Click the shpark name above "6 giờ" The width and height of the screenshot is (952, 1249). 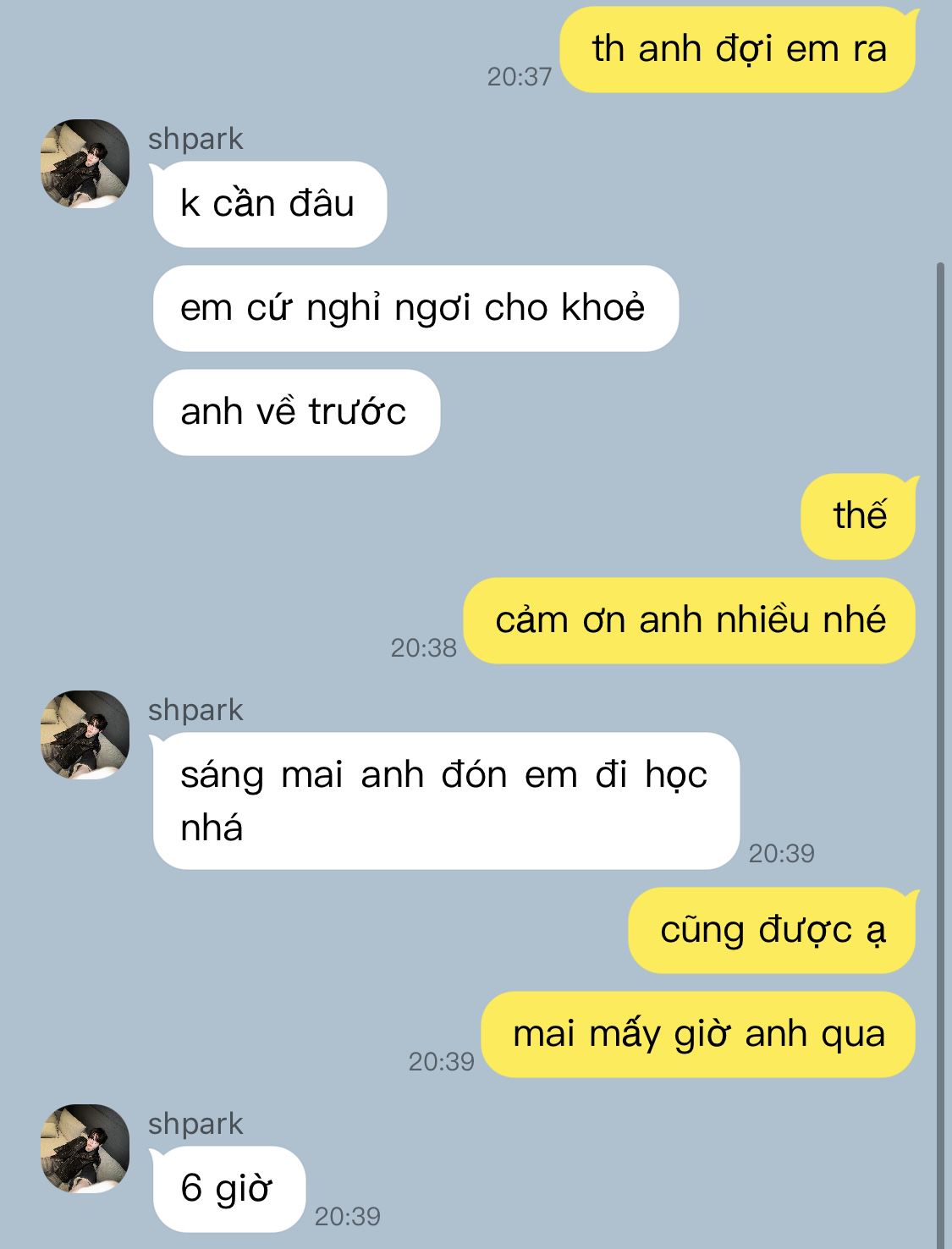195,1124
